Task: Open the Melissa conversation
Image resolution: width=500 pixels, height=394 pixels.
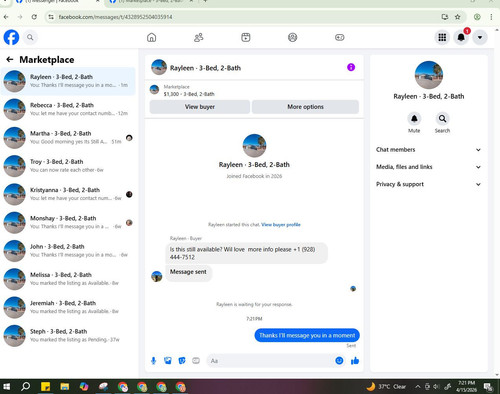Action: (x=68, y=279)
